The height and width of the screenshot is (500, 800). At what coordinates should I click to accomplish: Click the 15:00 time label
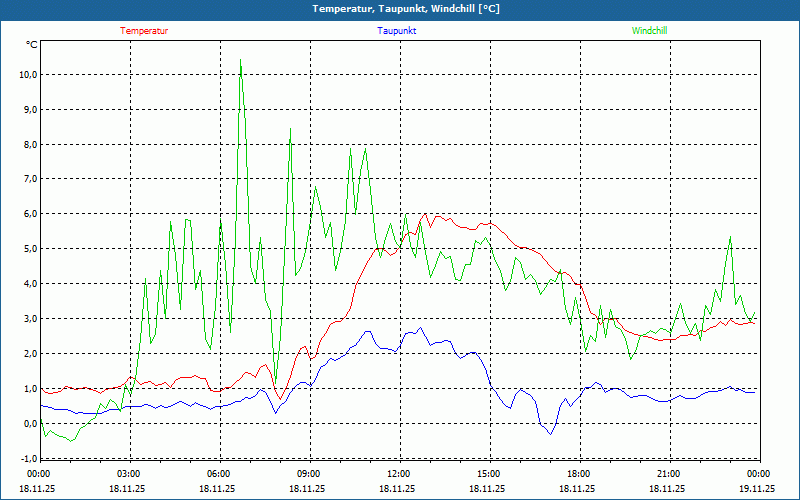488,474
